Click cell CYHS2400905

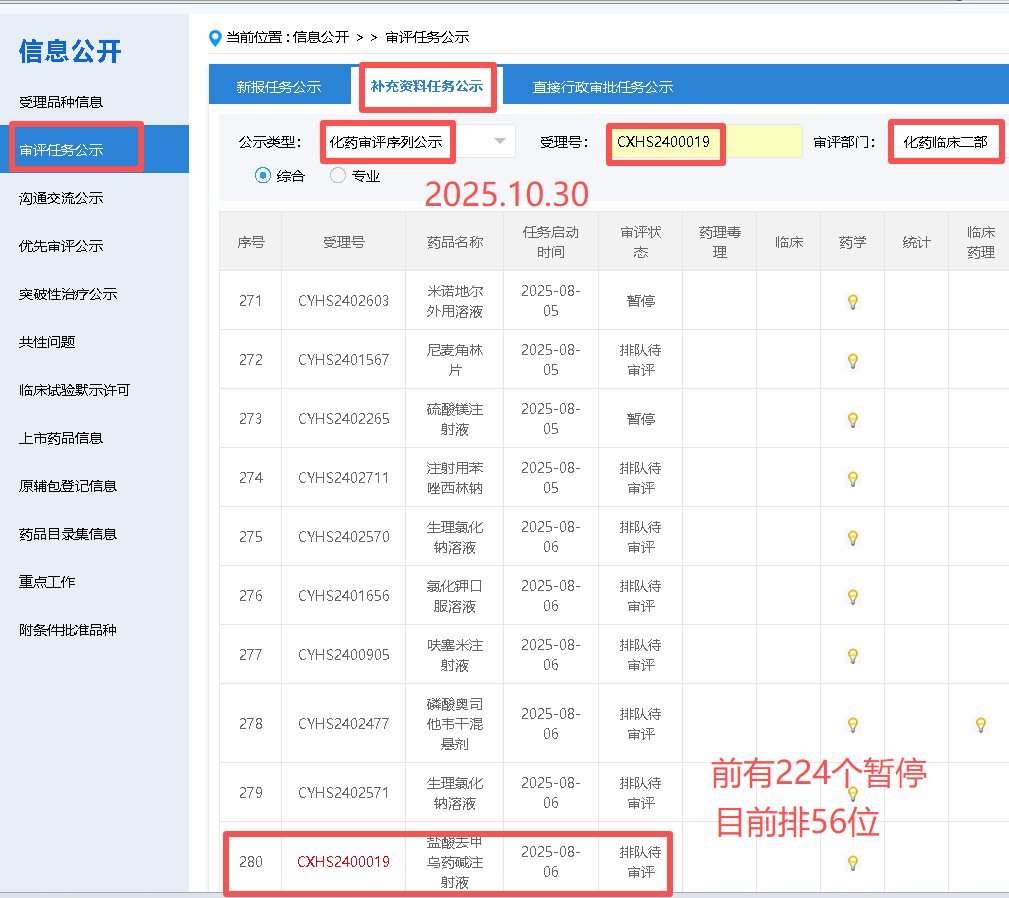tap(344, 655)
